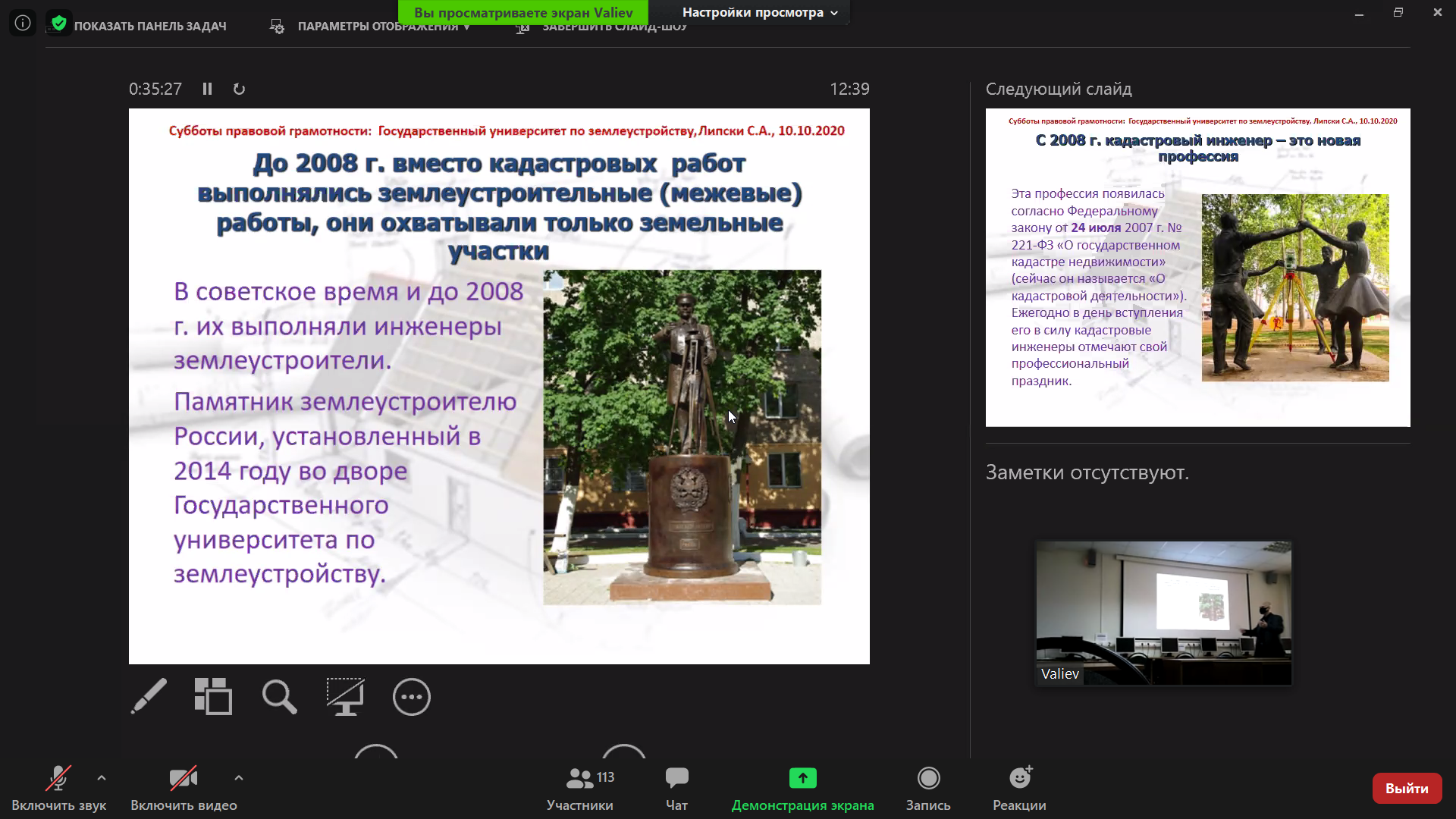Pause the slide timer
The image size is (1456, 819).
pos(207,89)
